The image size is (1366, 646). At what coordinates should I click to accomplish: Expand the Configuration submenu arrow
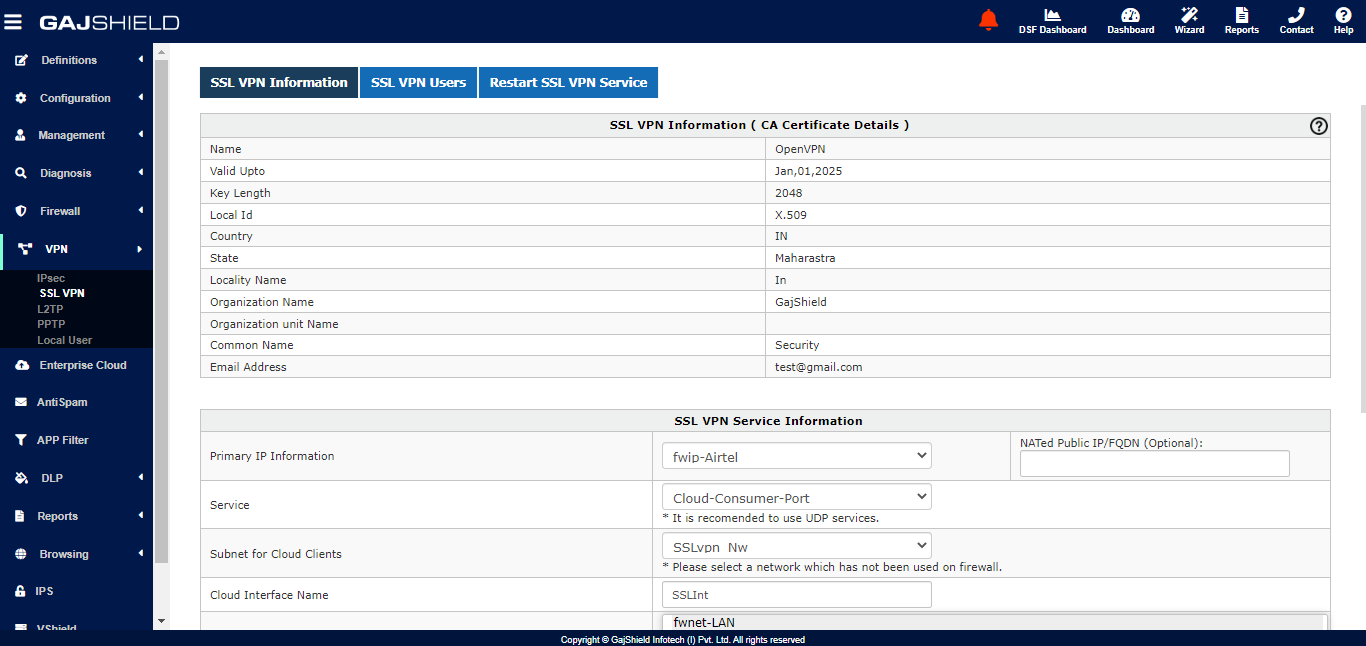pos(141,98)
